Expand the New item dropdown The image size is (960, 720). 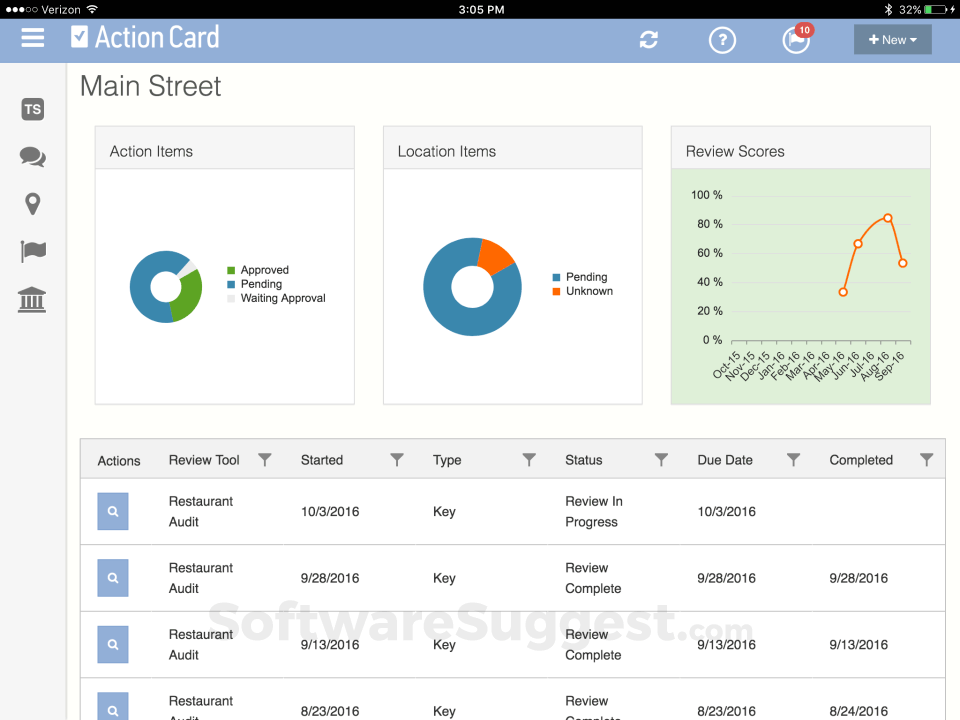(x=892, y=39)
